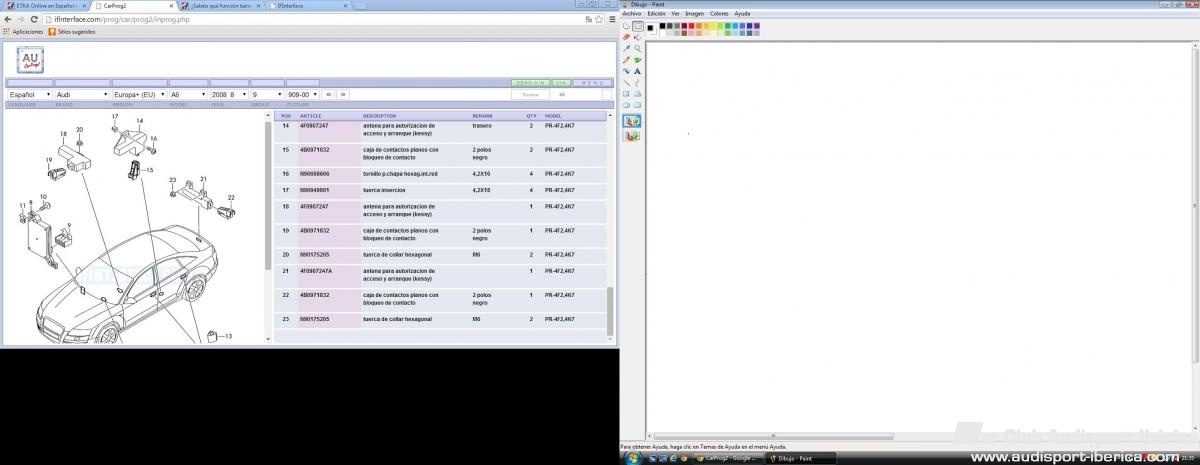Switch to the ETKA Online en Español tab
Image resolution: width=1200 pixels, height=465 pixels.
click(45, 6)
